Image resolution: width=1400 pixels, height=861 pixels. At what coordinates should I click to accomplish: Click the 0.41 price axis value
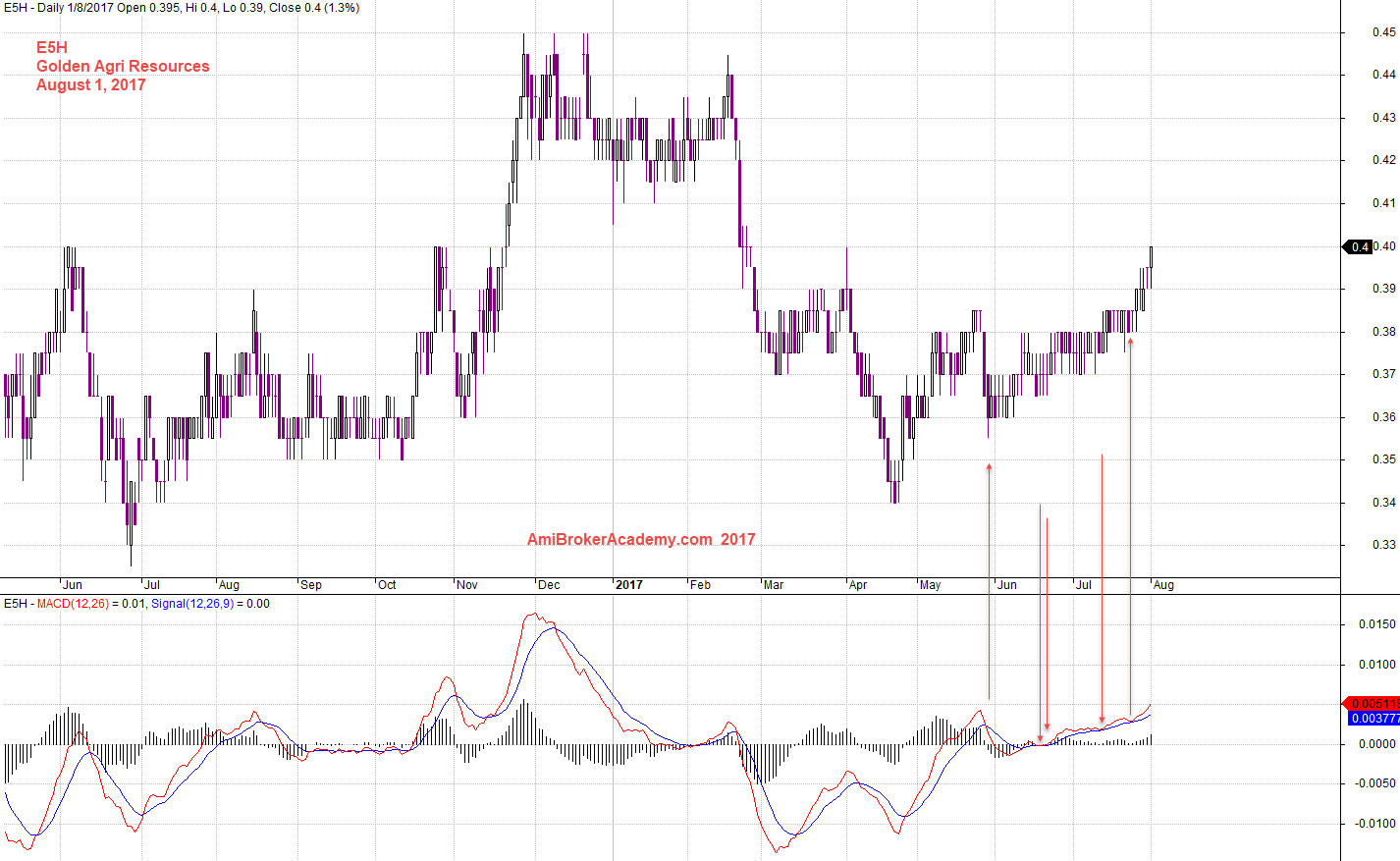(1383, 203)
